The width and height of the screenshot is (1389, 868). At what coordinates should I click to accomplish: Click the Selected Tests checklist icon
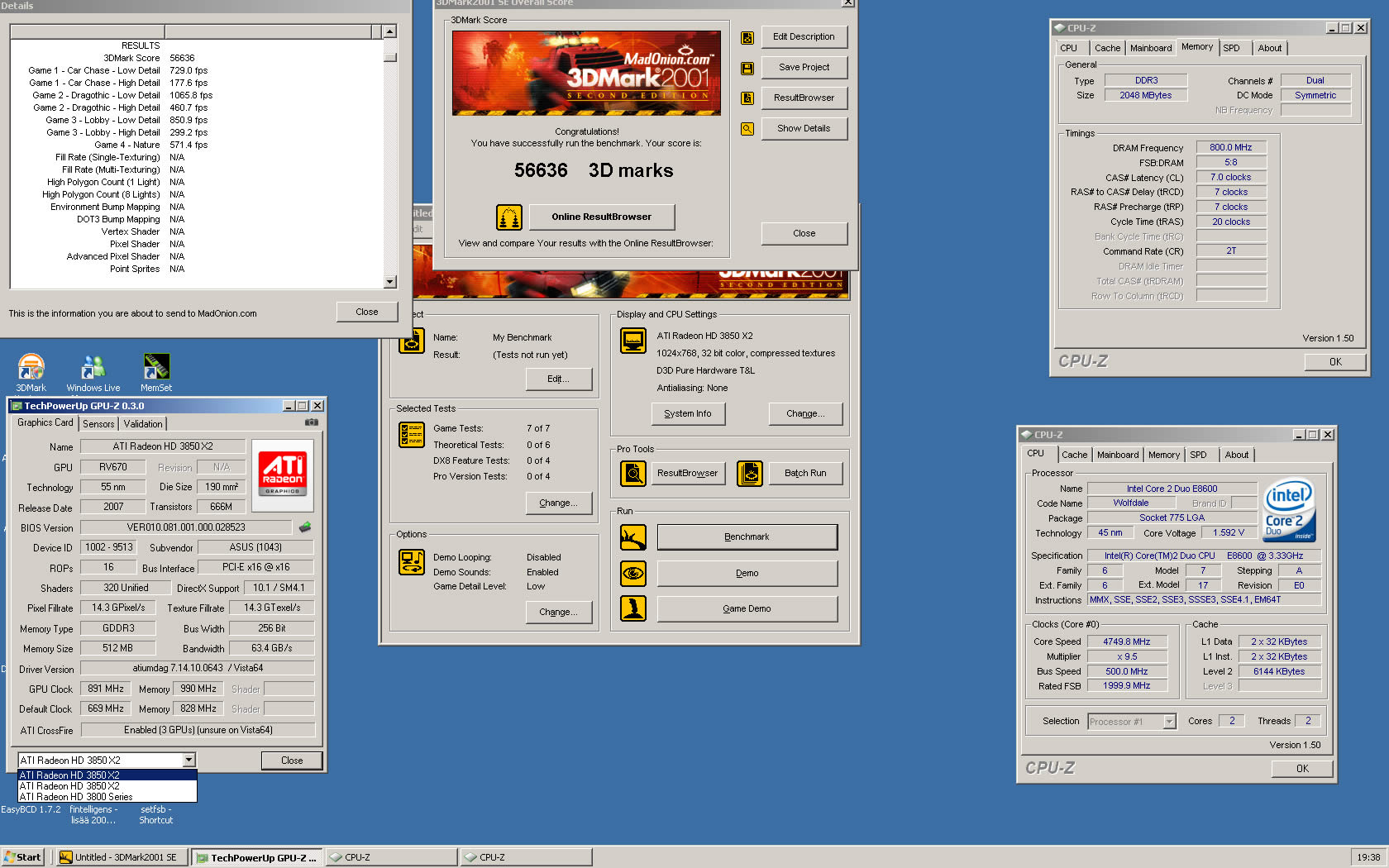(x=412, y=434)
